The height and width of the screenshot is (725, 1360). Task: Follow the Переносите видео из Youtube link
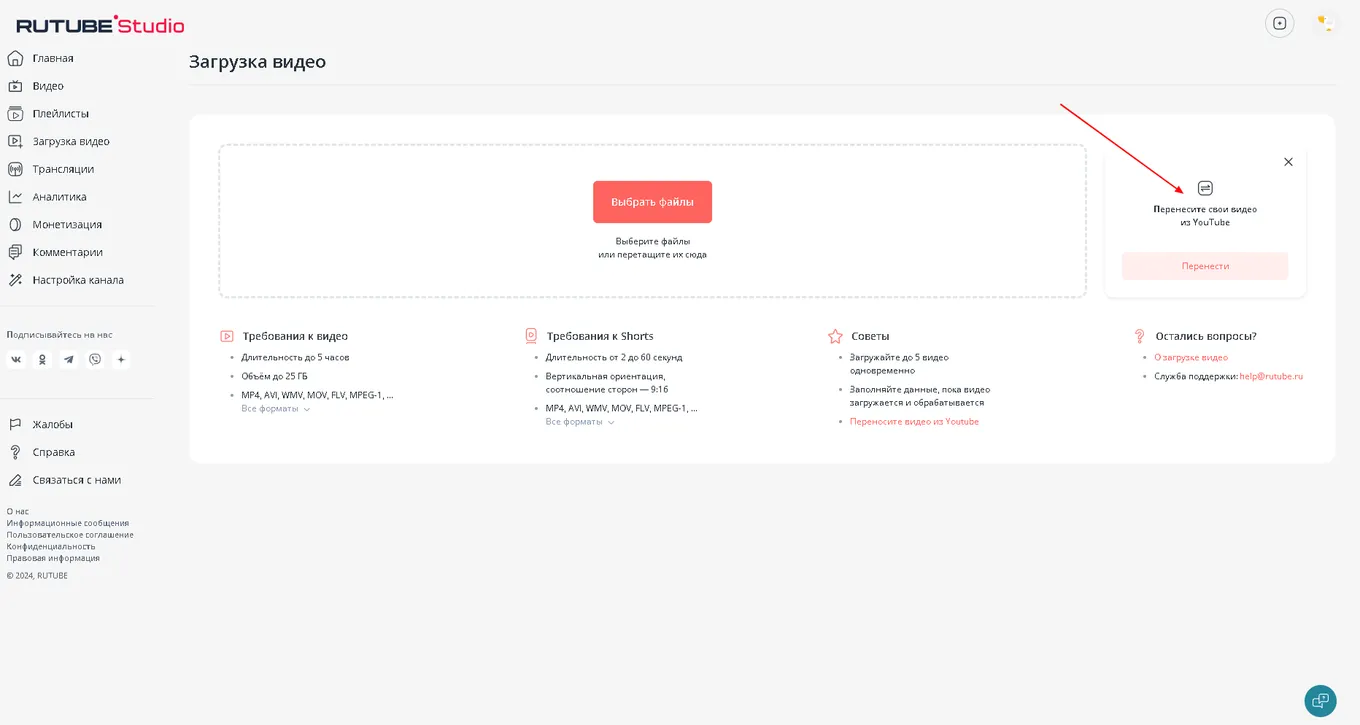click(x=914, y=421)
